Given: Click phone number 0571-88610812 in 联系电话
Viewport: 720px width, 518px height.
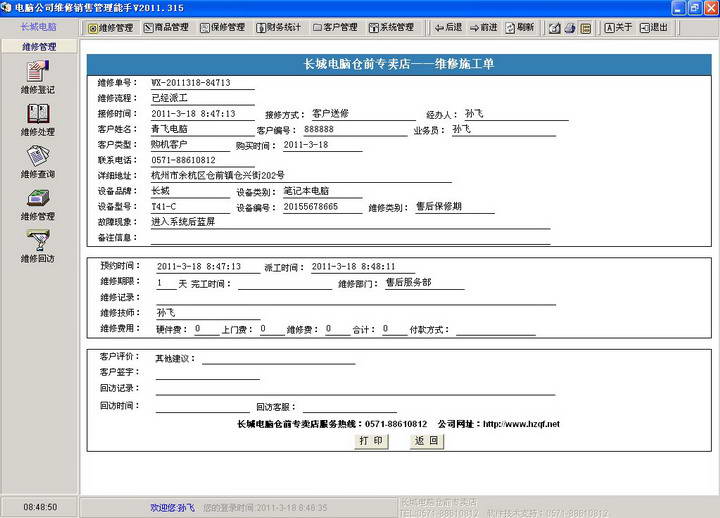Looking at the screenshot, I should tap(183, 160).
